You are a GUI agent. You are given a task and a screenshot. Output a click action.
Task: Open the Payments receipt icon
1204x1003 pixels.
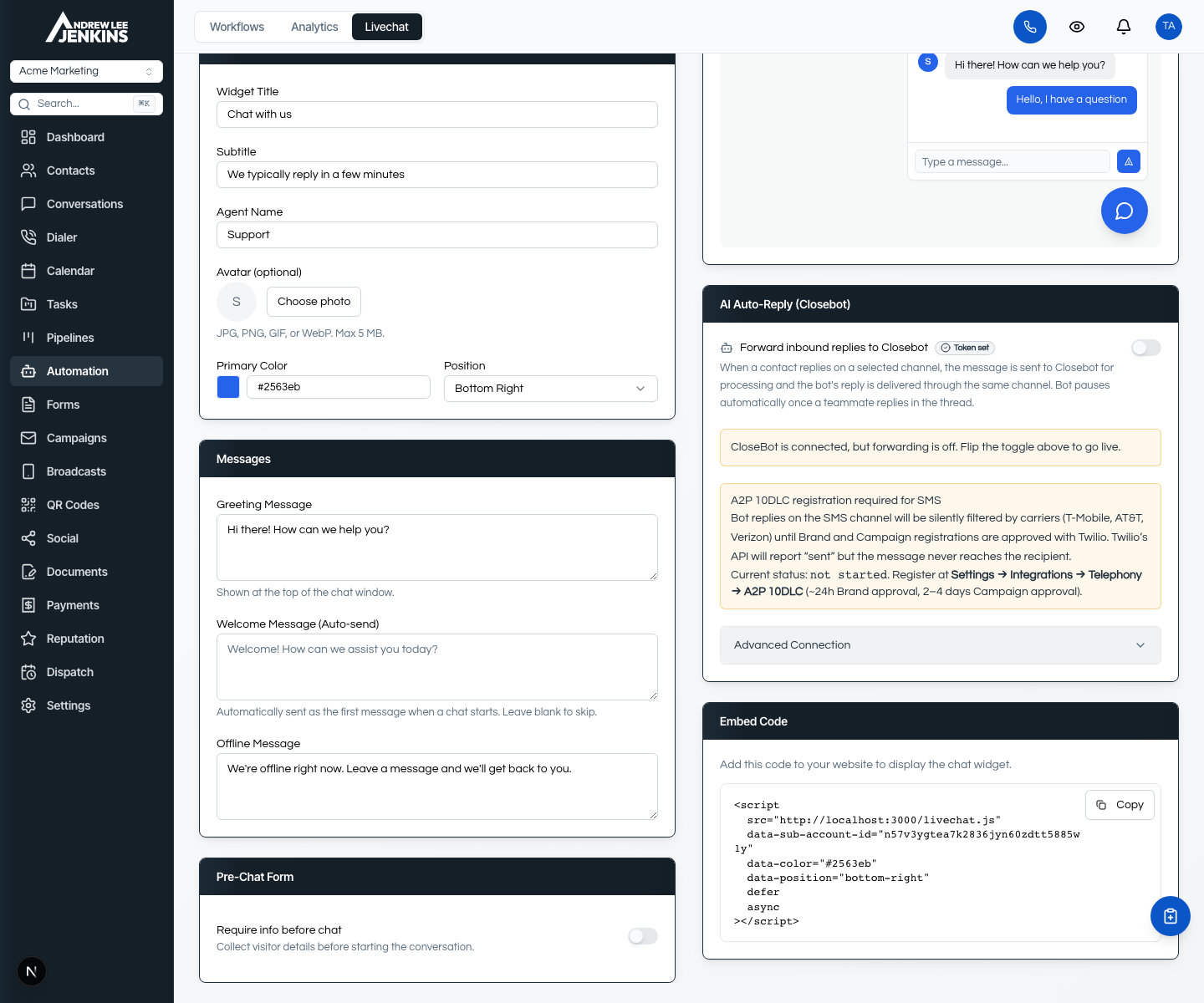pos(28,605)
